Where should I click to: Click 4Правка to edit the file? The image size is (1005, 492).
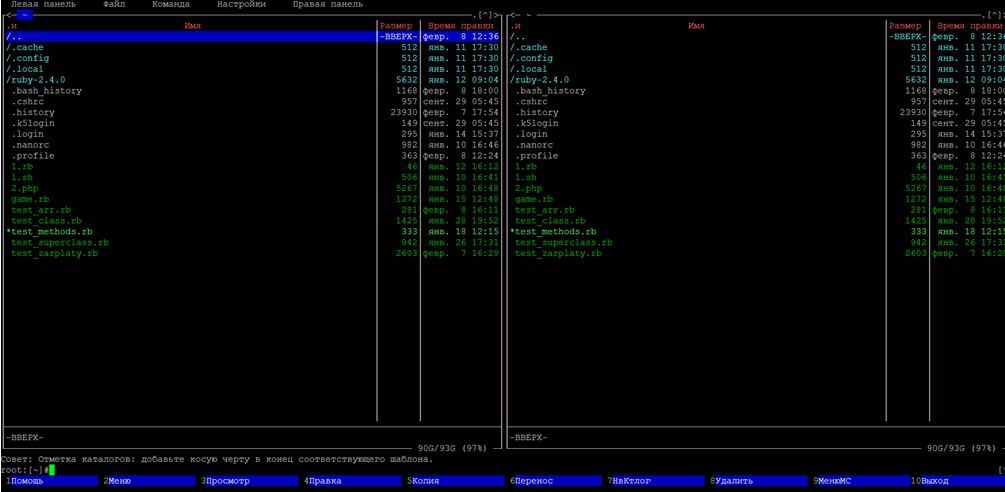click(354, 481)
